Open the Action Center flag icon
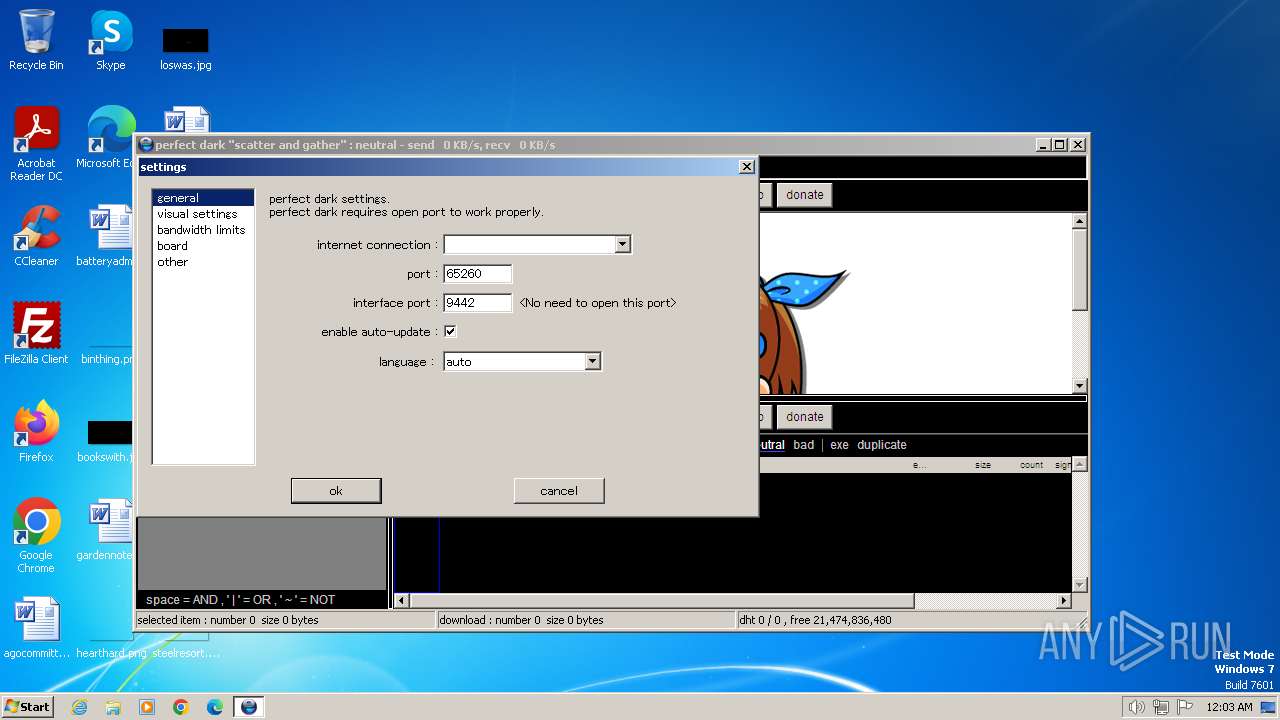 pyautogui.click(x=1185, y=707)
